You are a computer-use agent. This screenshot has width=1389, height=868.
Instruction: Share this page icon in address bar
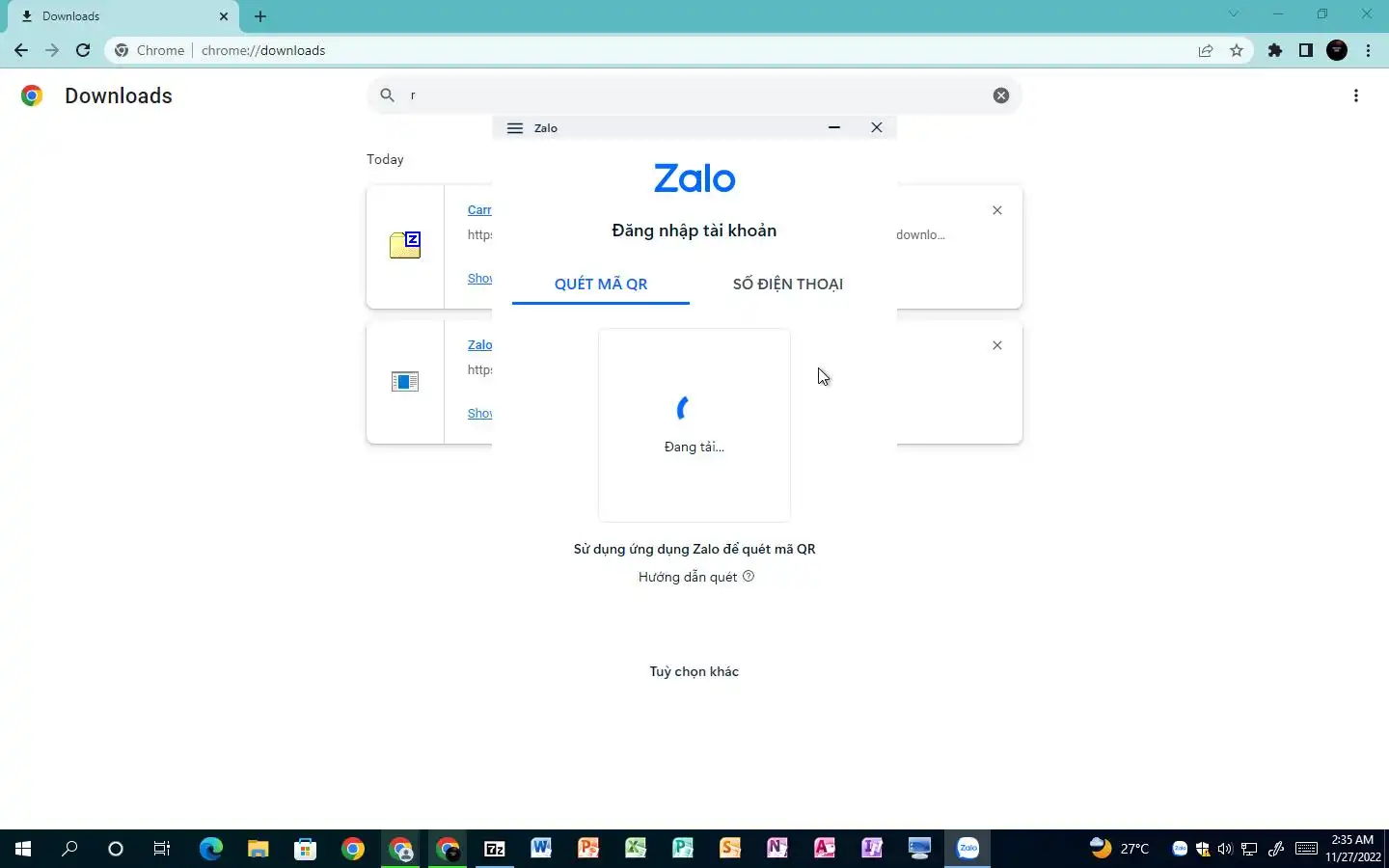click(x=1206, y=50)
